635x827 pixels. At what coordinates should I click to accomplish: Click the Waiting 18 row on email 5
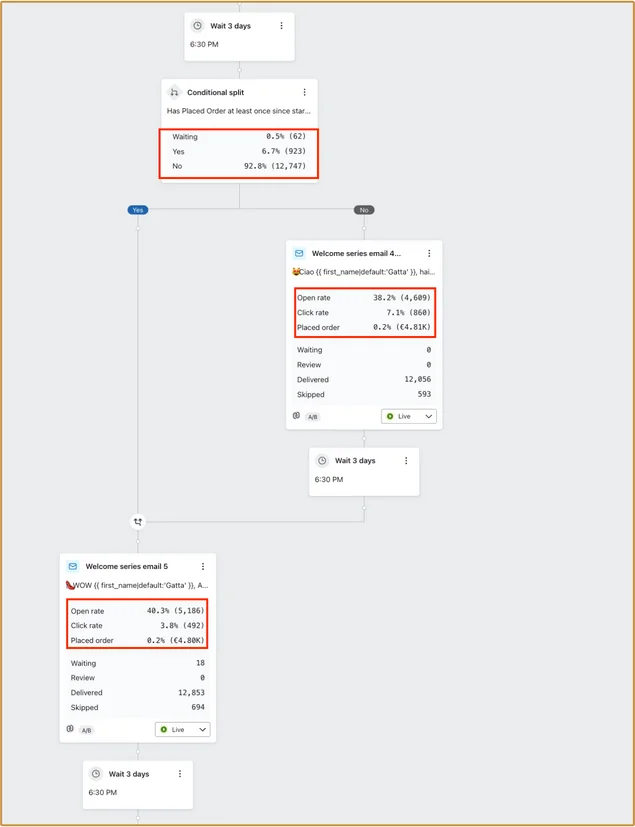tap(138, 663)
